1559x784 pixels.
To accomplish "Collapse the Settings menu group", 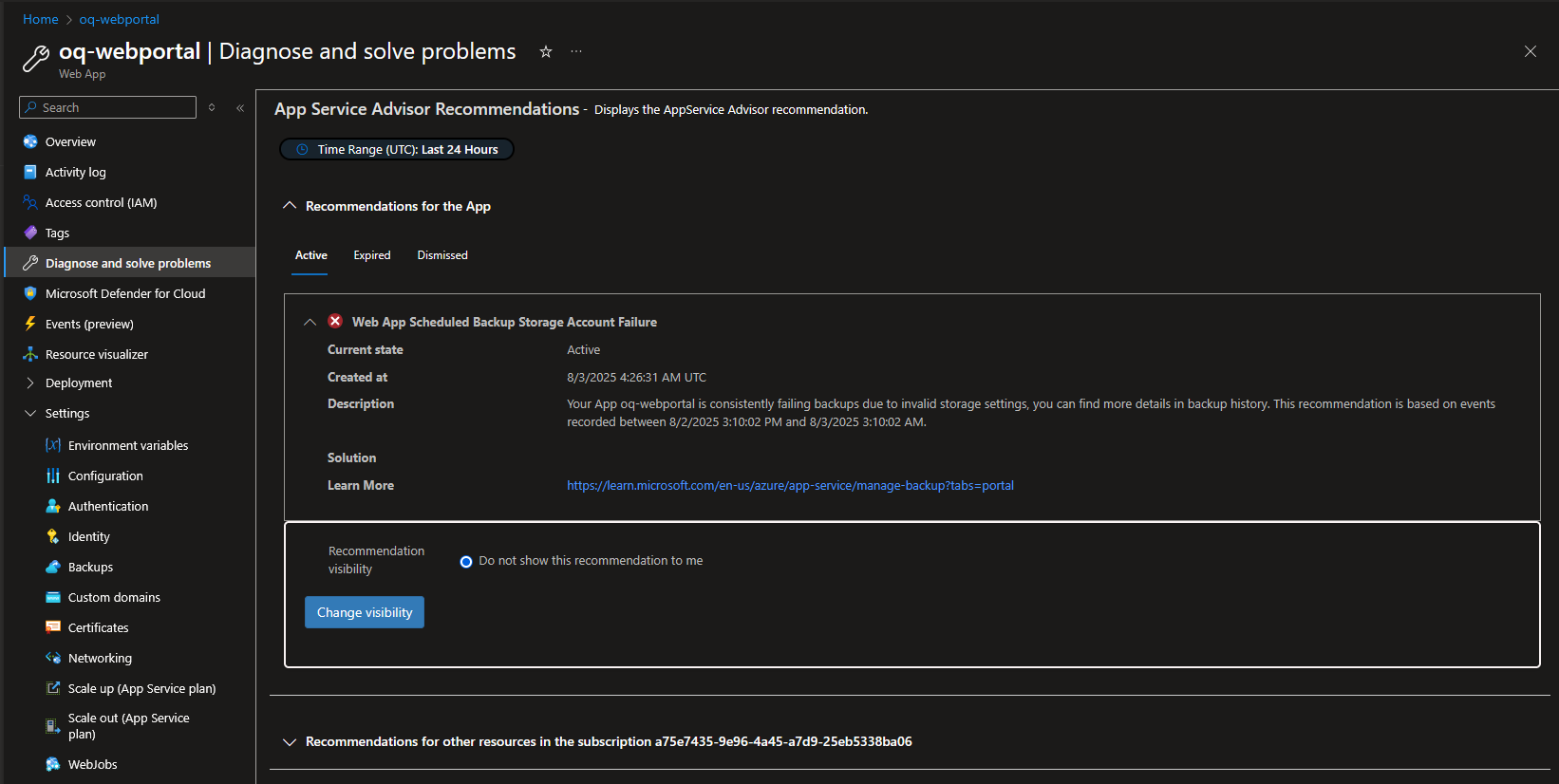I will point(30,413).
